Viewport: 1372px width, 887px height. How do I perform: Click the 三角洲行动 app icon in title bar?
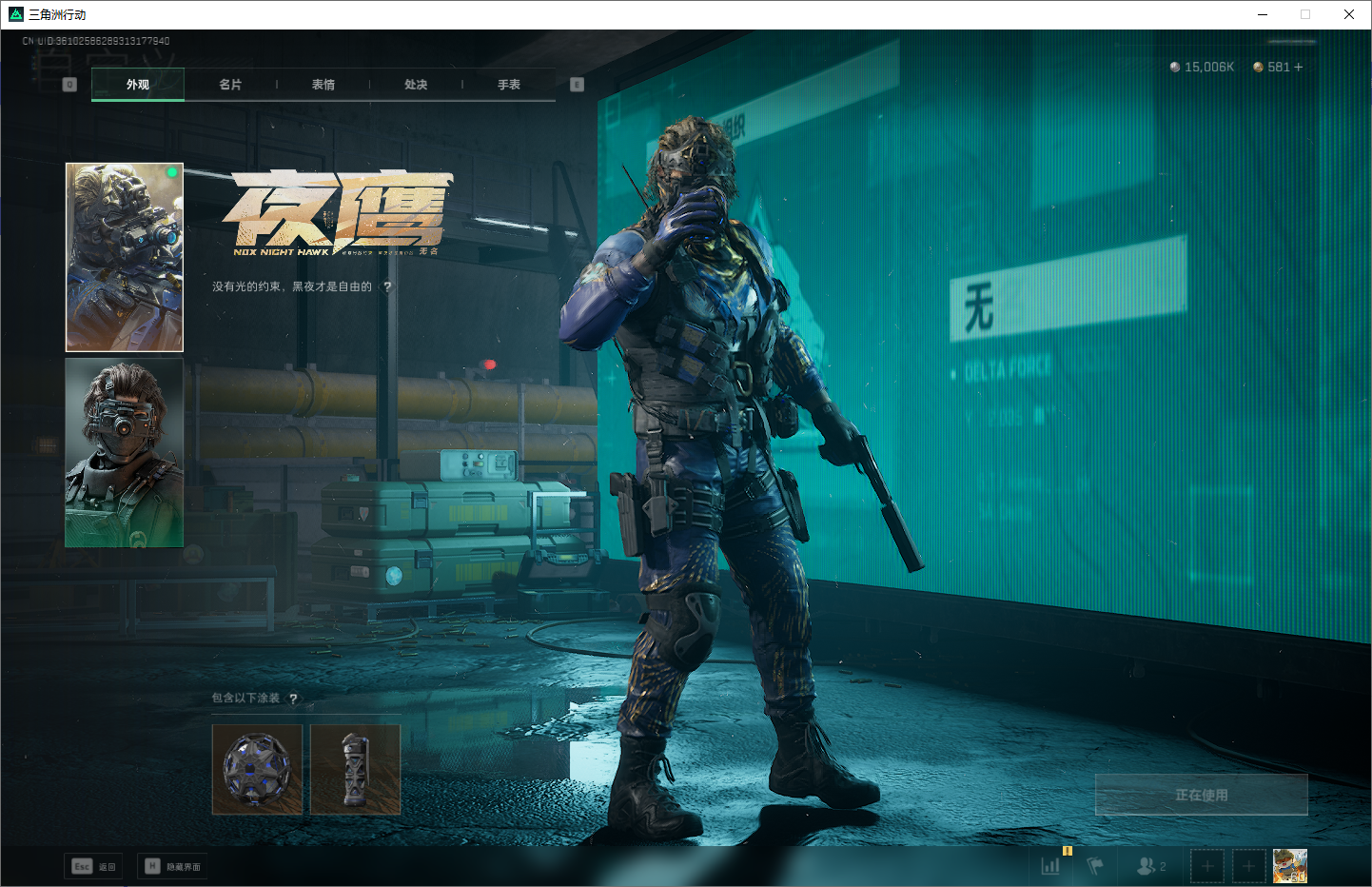(15, 14)
